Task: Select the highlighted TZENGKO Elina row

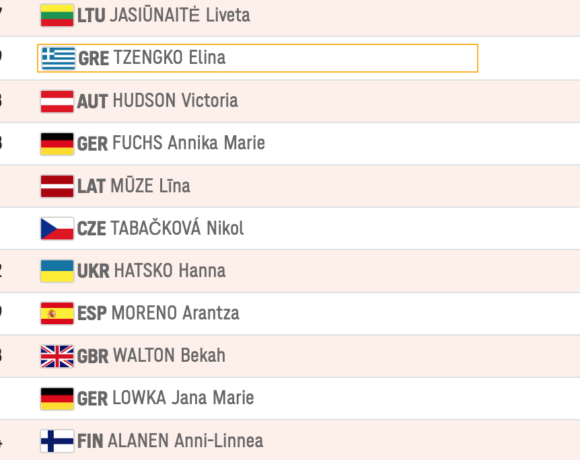Action: (x=257, y=58)
